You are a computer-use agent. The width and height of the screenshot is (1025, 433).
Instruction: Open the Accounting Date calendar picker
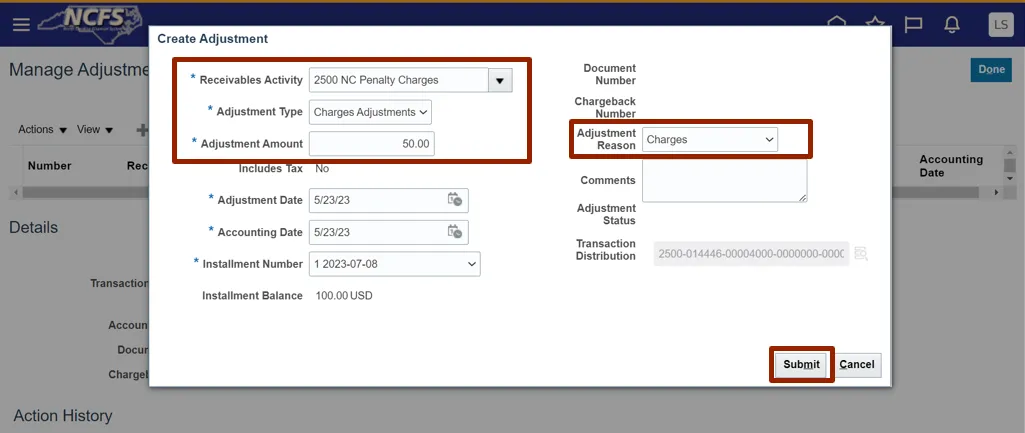click(x=455, y=232)
